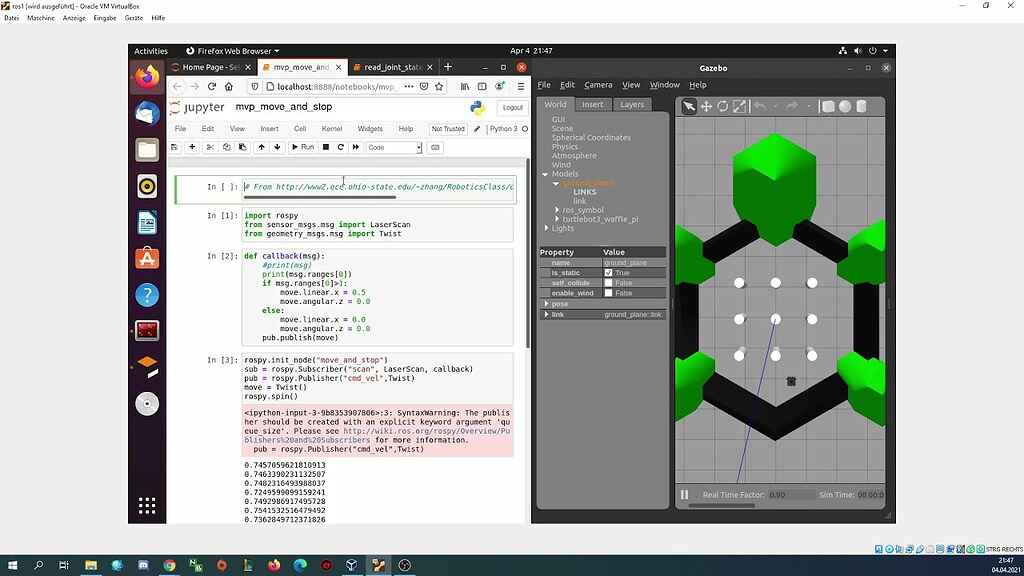Click the Jupyter save and checkpoint icon
The width and height of the screenshot is (1024, 576).
point(174,147)
